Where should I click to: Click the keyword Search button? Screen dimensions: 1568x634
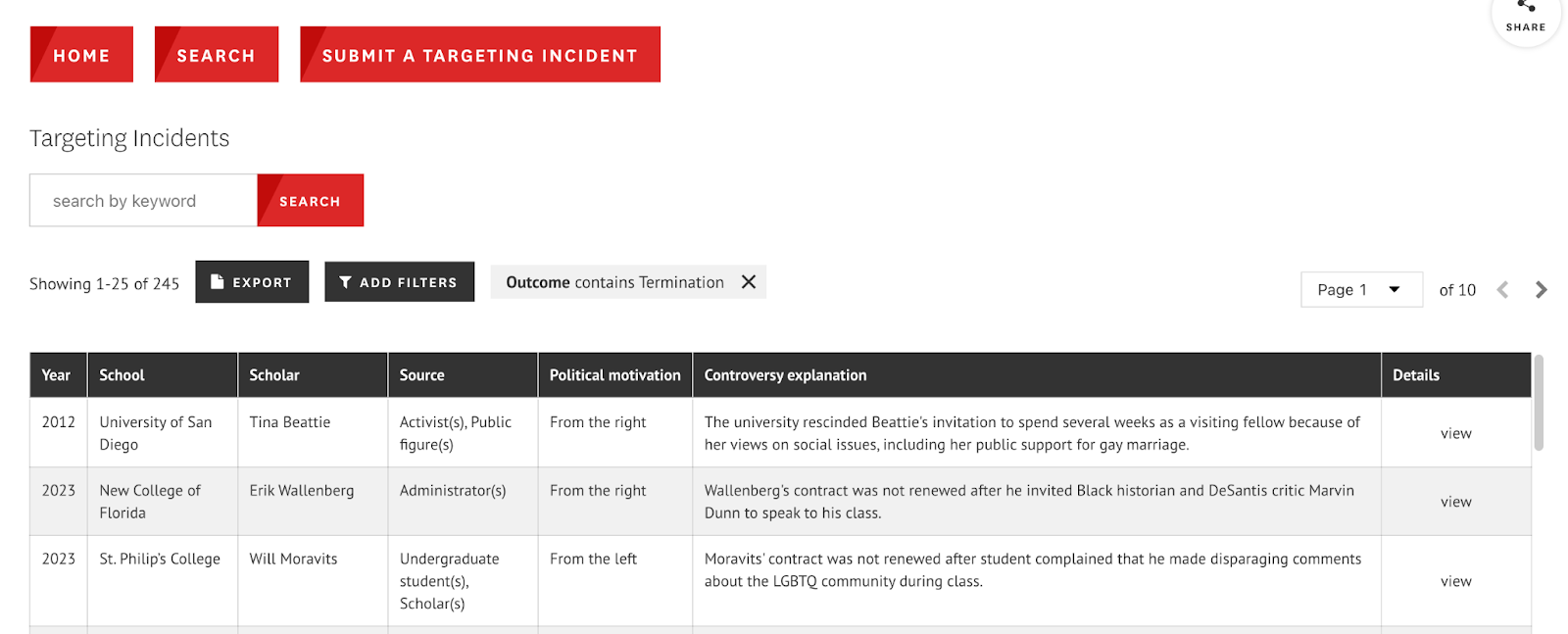click(311, 201)
